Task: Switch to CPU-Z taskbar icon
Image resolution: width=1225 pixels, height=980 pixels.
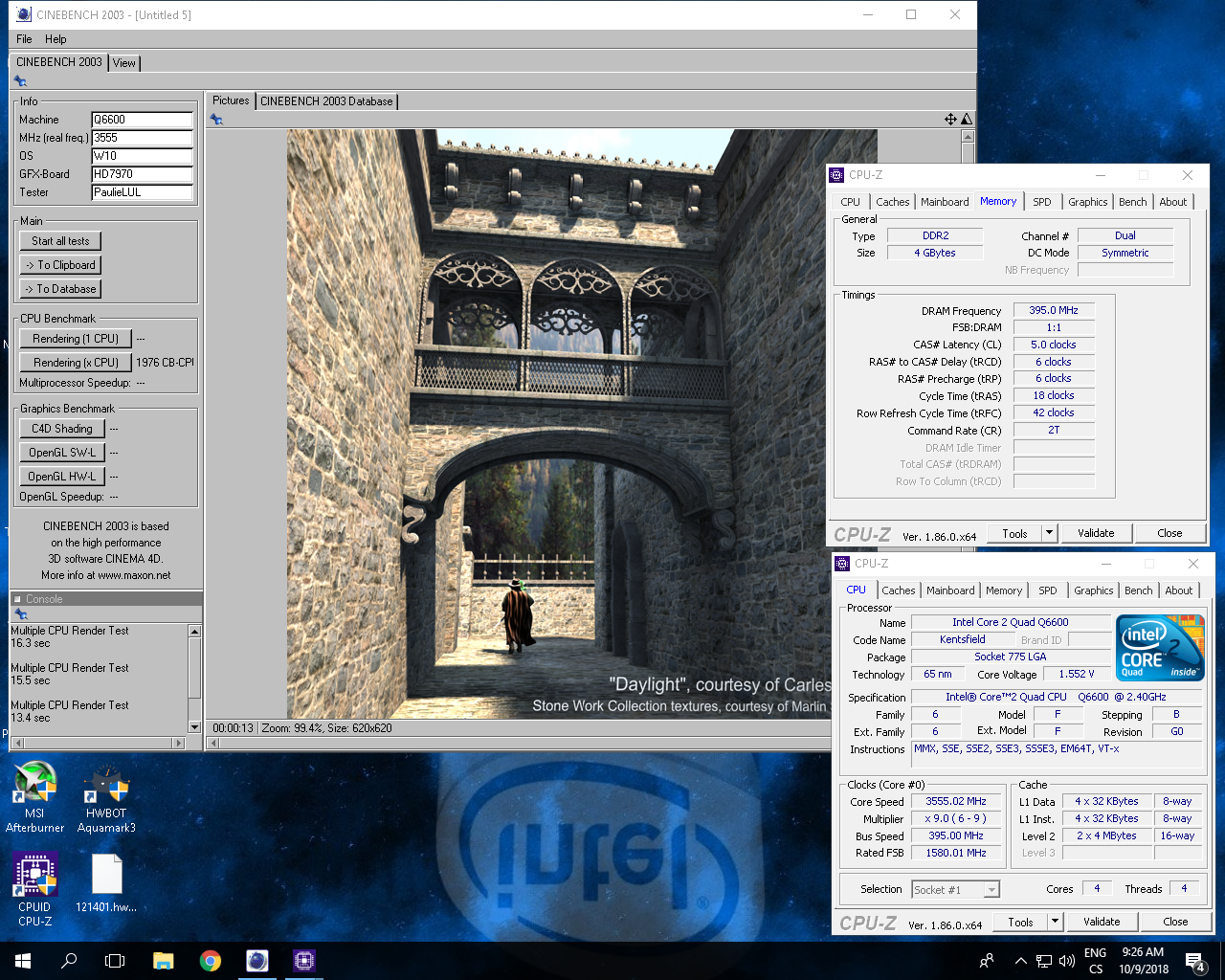Action: coord(304,961)
